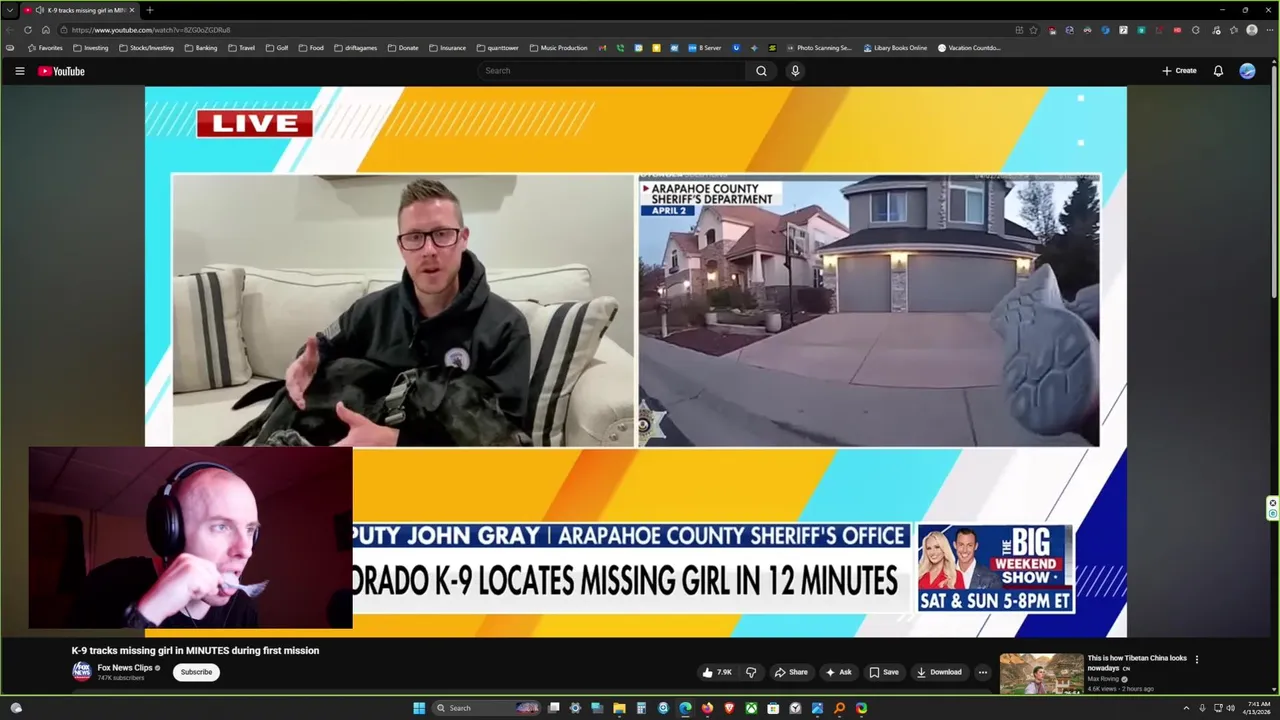Close the K-9 tracks missing girl tab
Viewport: 1280px width, 720px height.
click(x=132, y=10)
